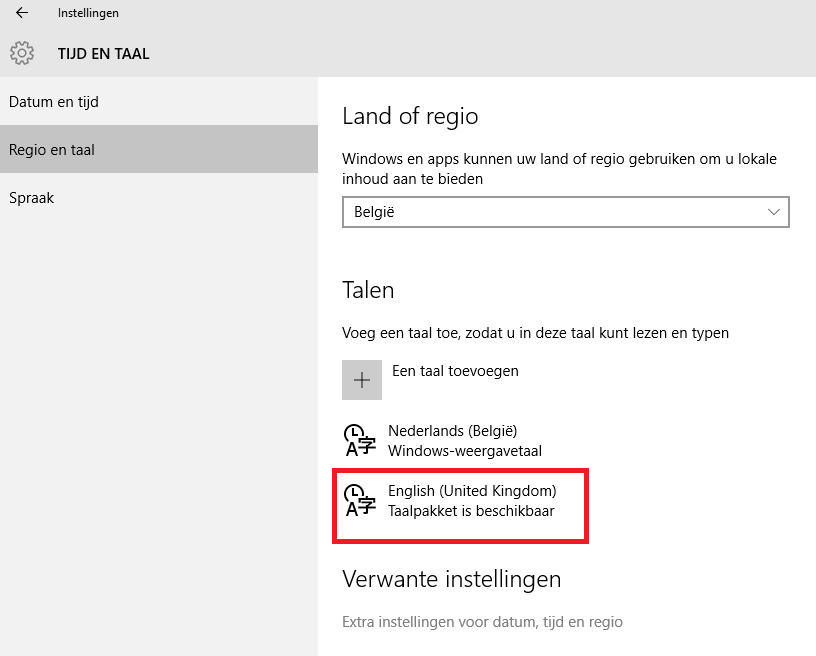The image size is (816, 656).
Task: Click the Windows-weergavetaal status text
Action: click(465, 451)
